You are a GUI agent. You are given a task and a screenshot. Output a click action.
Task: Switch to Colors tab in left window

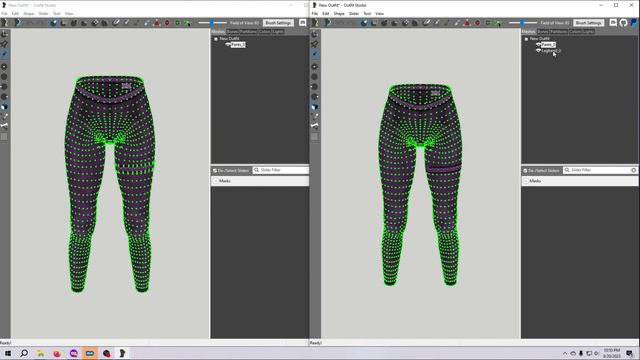(x=264, y=31)
